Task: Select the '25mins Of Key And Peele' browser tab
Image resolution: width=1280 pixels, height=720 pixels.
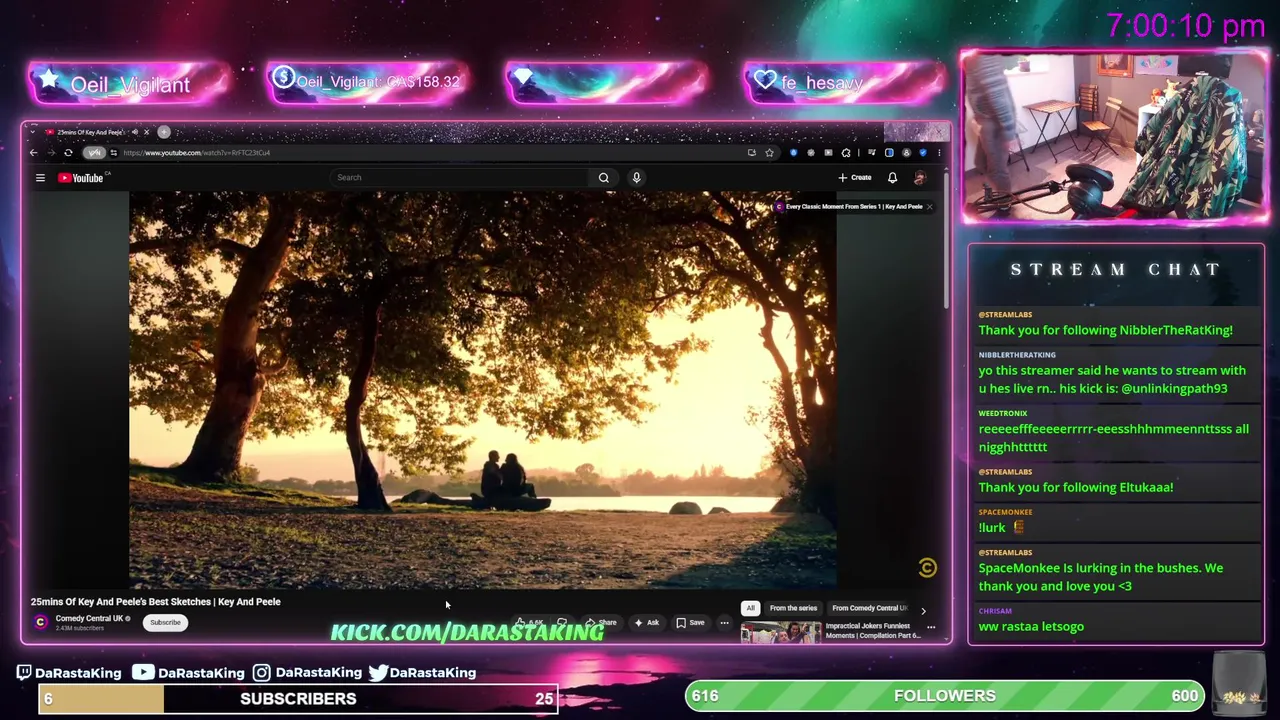Action: [90, 132]
